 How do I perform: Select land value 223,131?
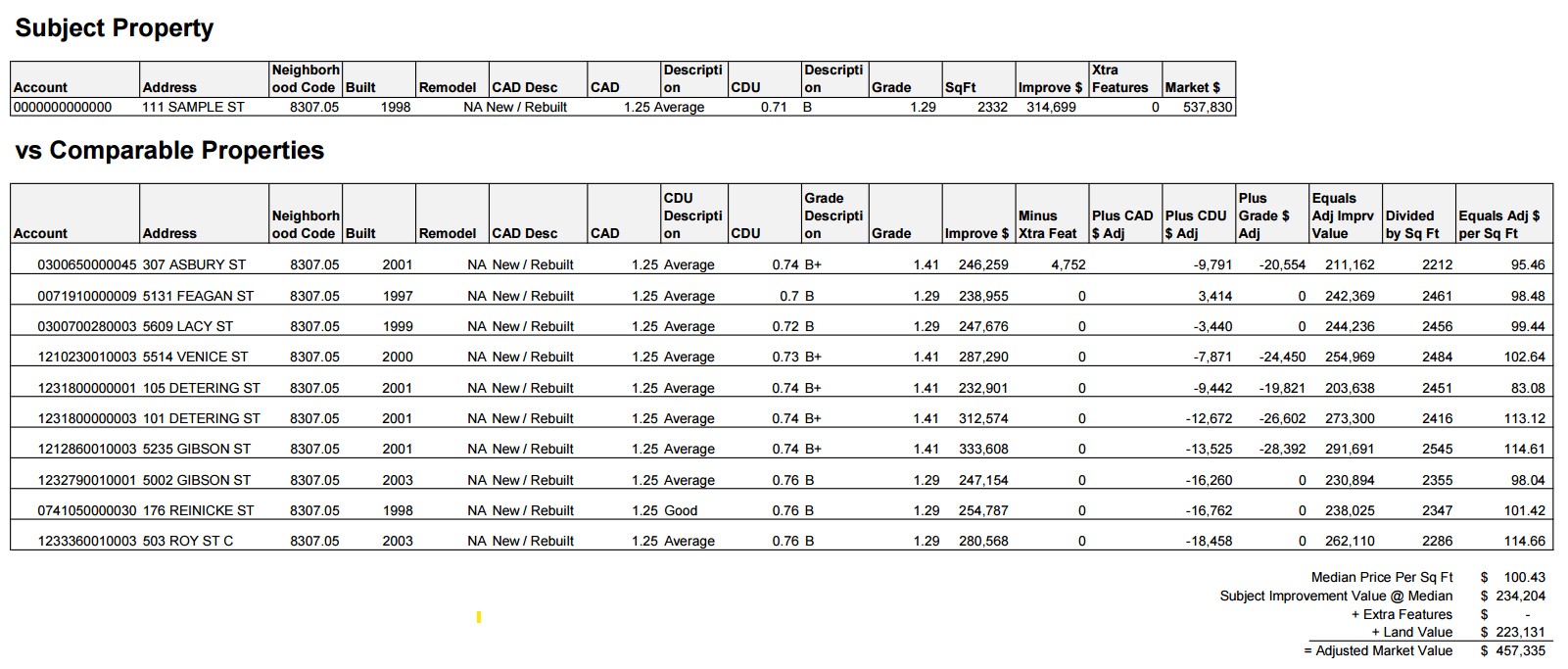(1520, 632)
